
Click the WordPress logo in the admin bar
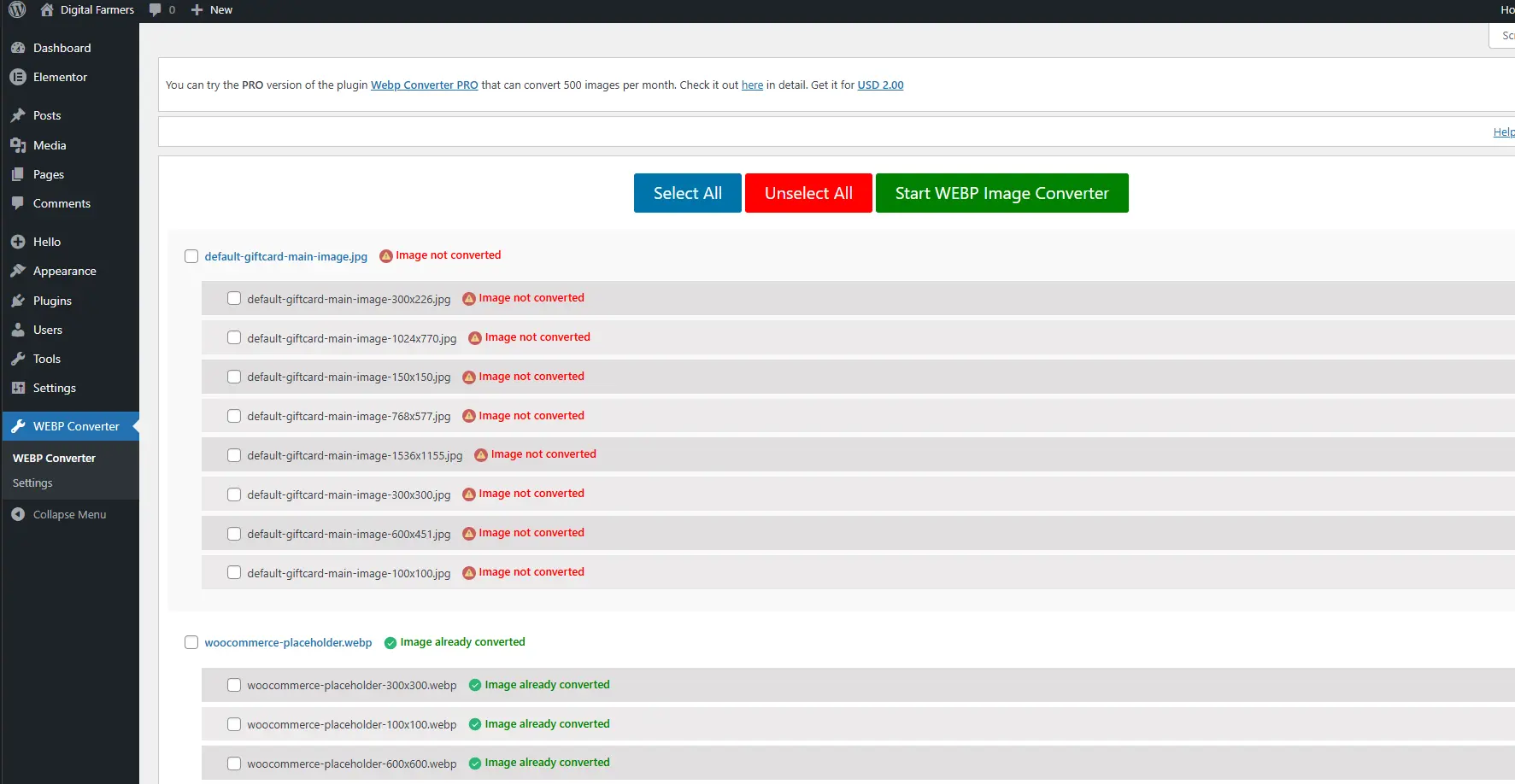16,9
